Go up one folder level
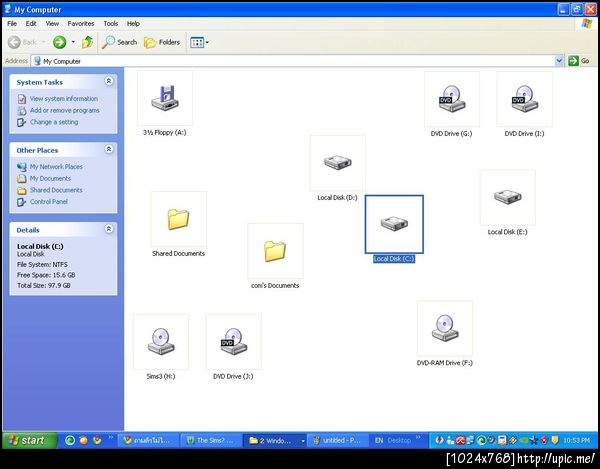 click(87, 42)
